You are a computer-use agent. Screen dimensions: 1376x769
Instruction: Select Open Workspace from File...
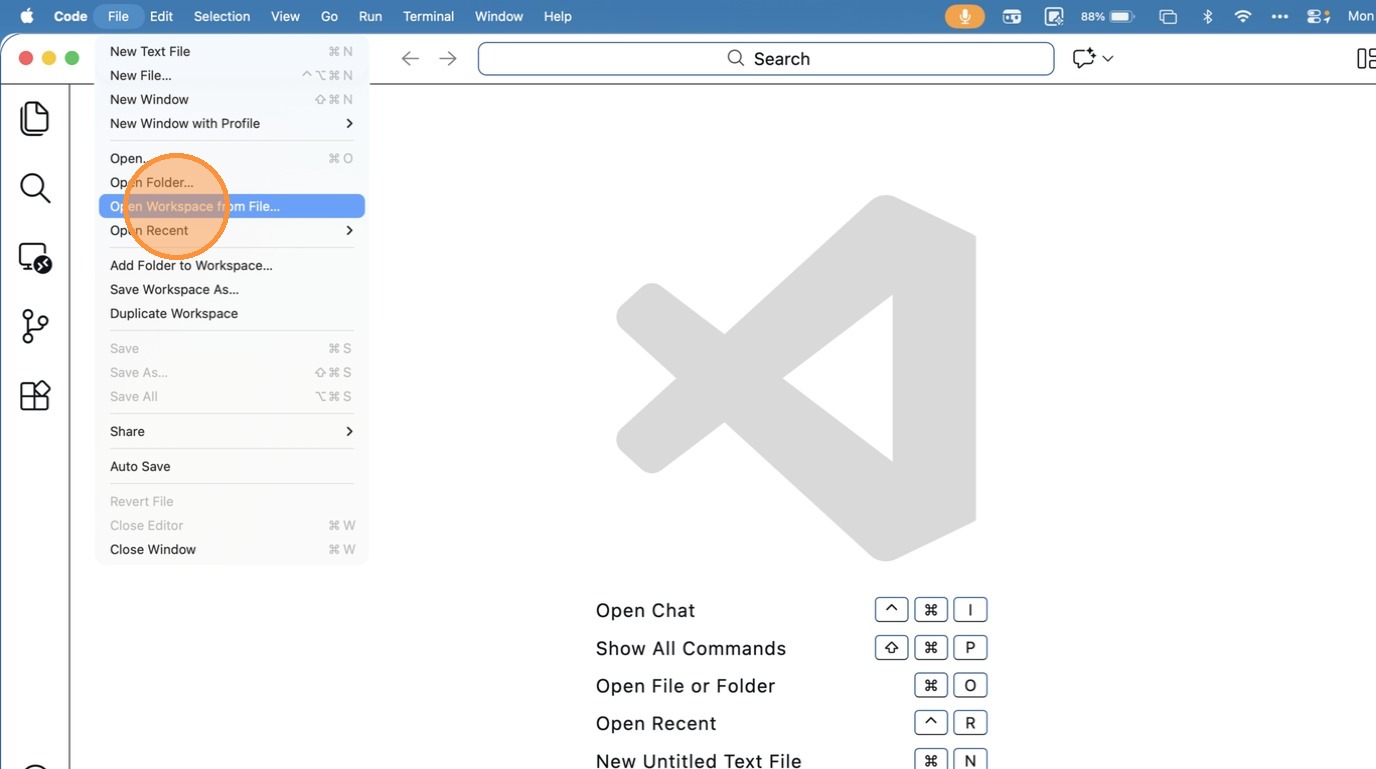[232, 206]
